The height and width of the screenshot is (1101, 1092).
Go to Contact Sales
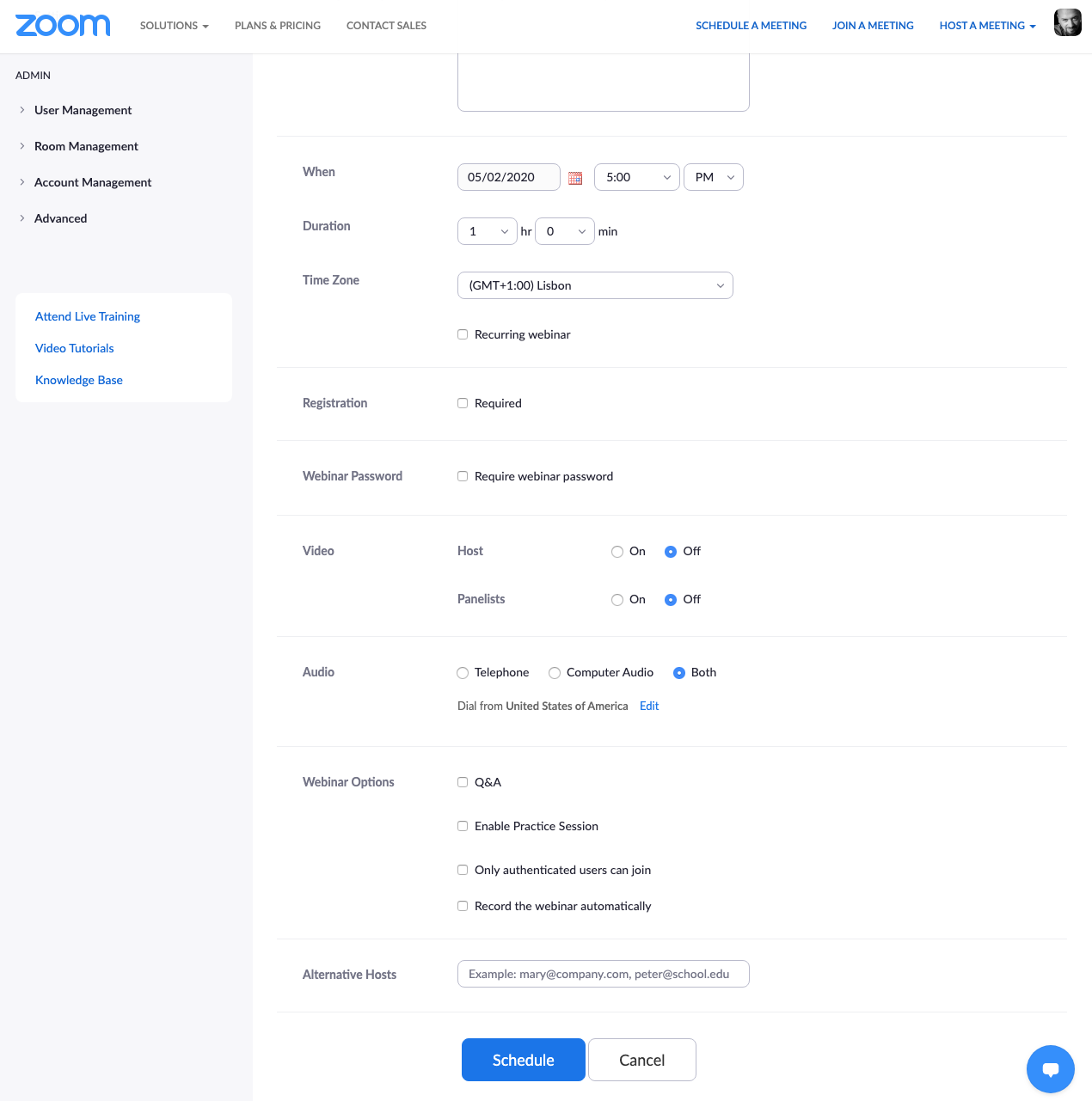pyautogui.click(x=386, y=26)
